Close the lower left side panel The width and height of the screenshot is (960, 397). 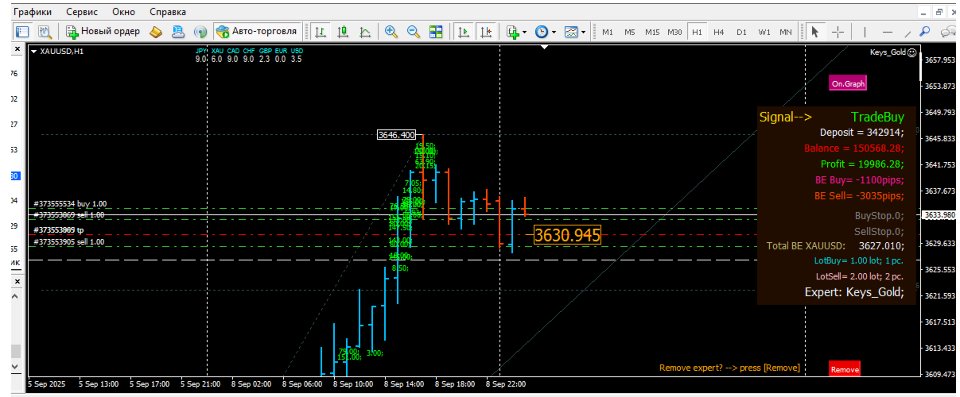click(x=17, y=281)
